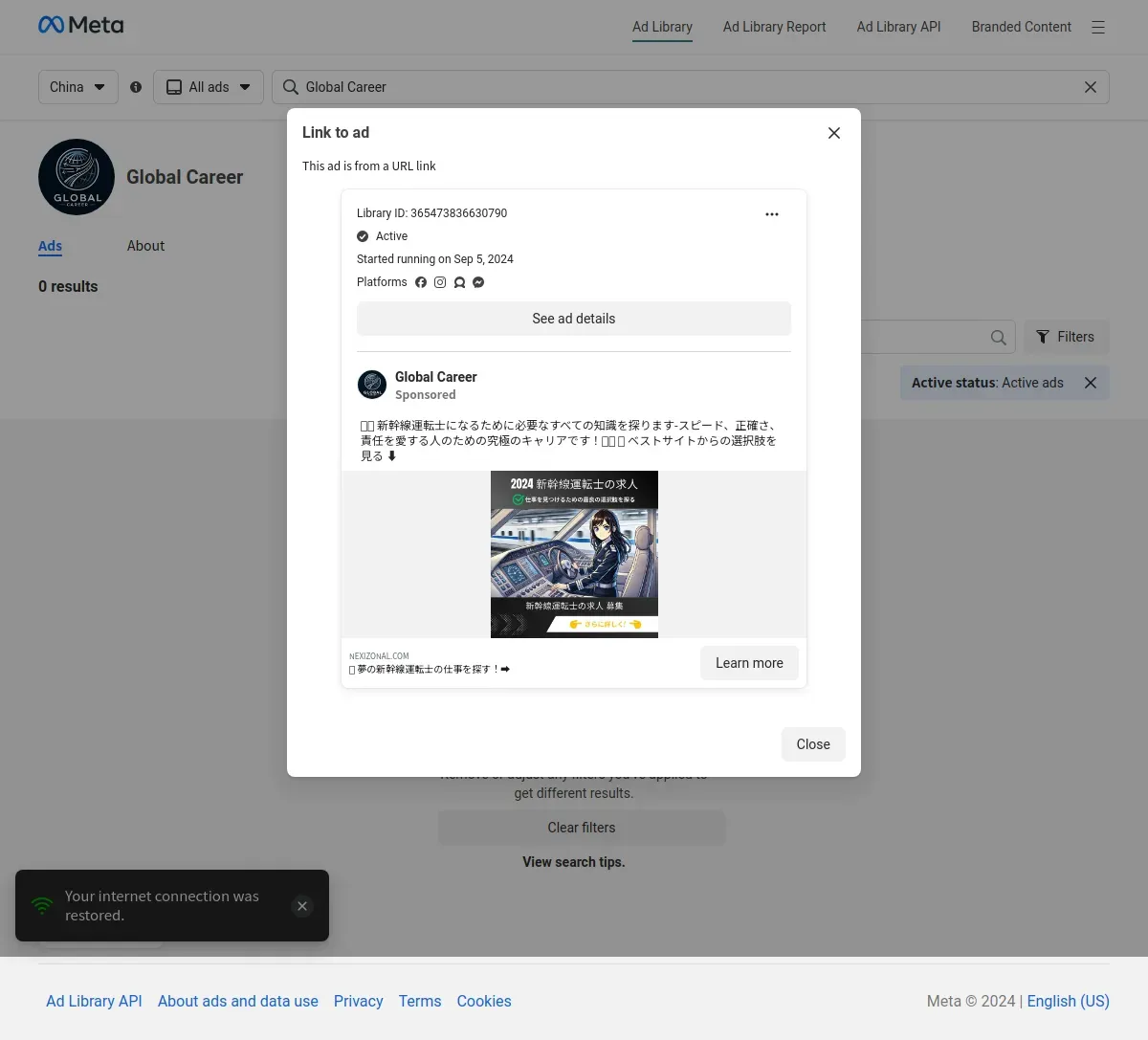The image size is (1148, 1040).
Task: Click the Active status check icon
Action: pyautogui.click(x=363, y=236)
